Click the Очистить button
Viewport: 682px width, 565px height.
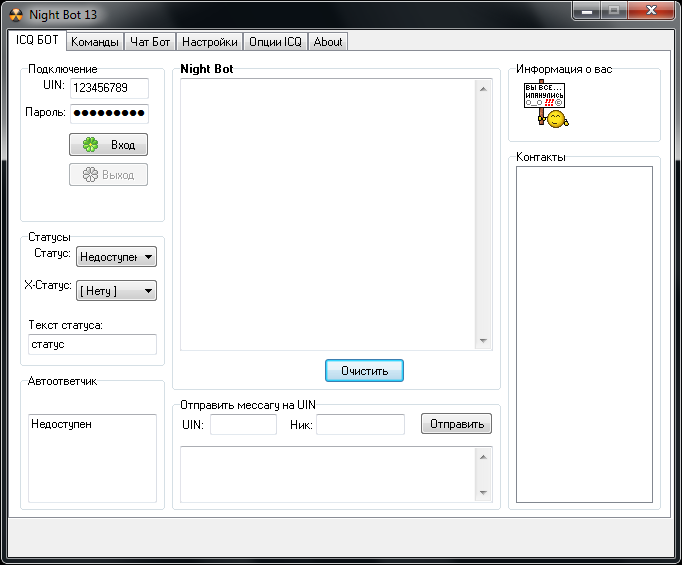pos(364,371)
